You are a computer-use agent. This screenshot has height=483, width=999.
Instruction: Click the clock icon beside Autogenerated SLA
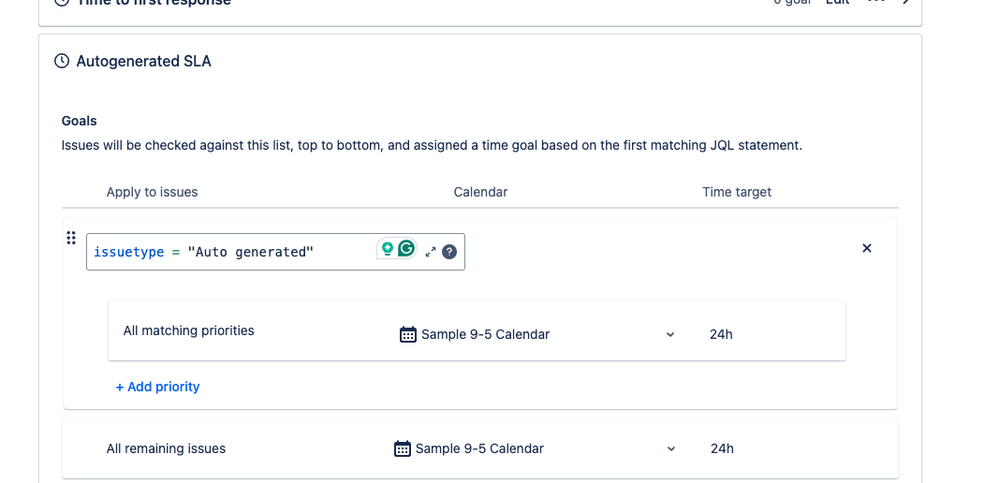pos(62,61)
